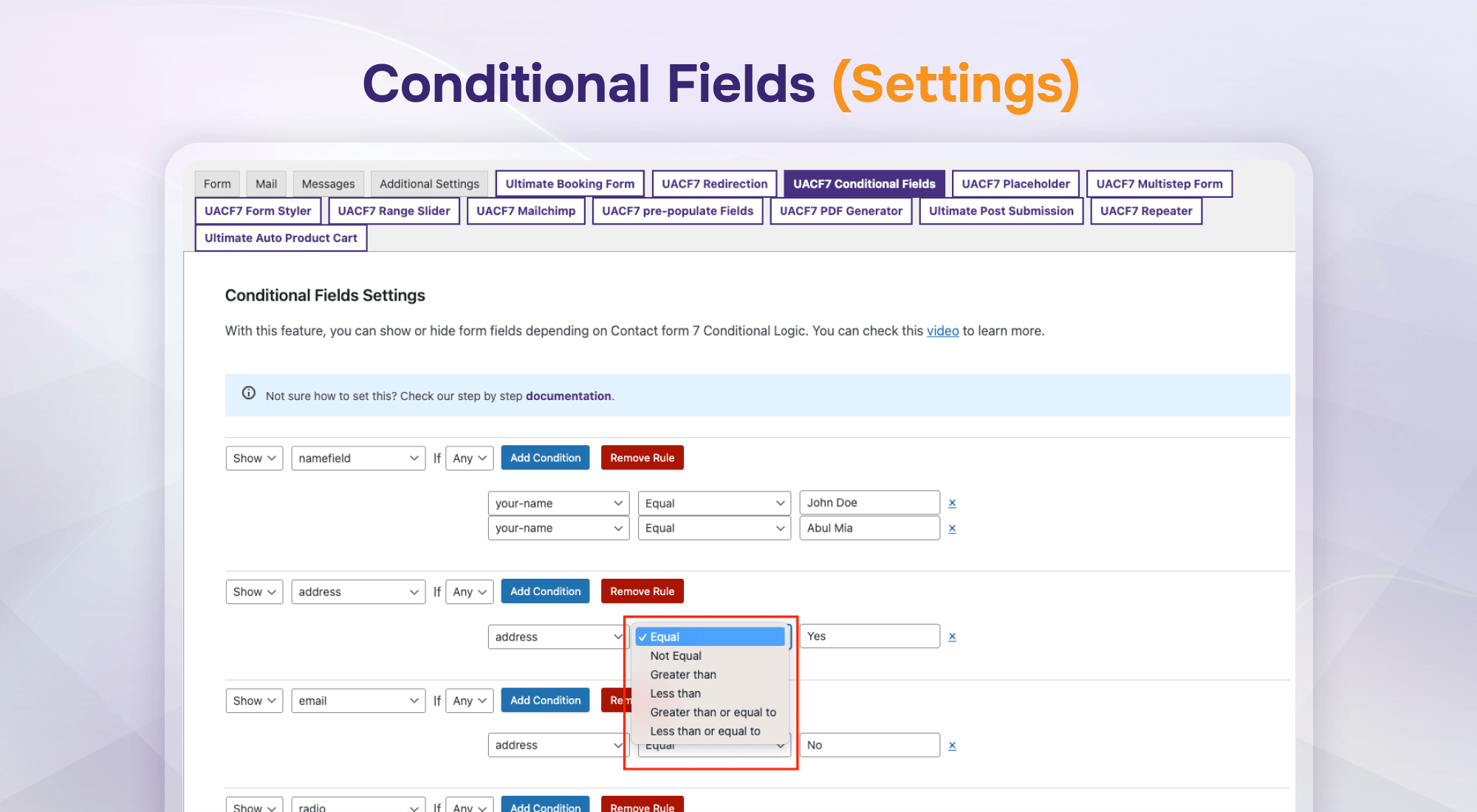Image resolution: width=1477 pixels, height=812 pixels.
Task: Add Condition to the address rule
Action: [545, 591]
